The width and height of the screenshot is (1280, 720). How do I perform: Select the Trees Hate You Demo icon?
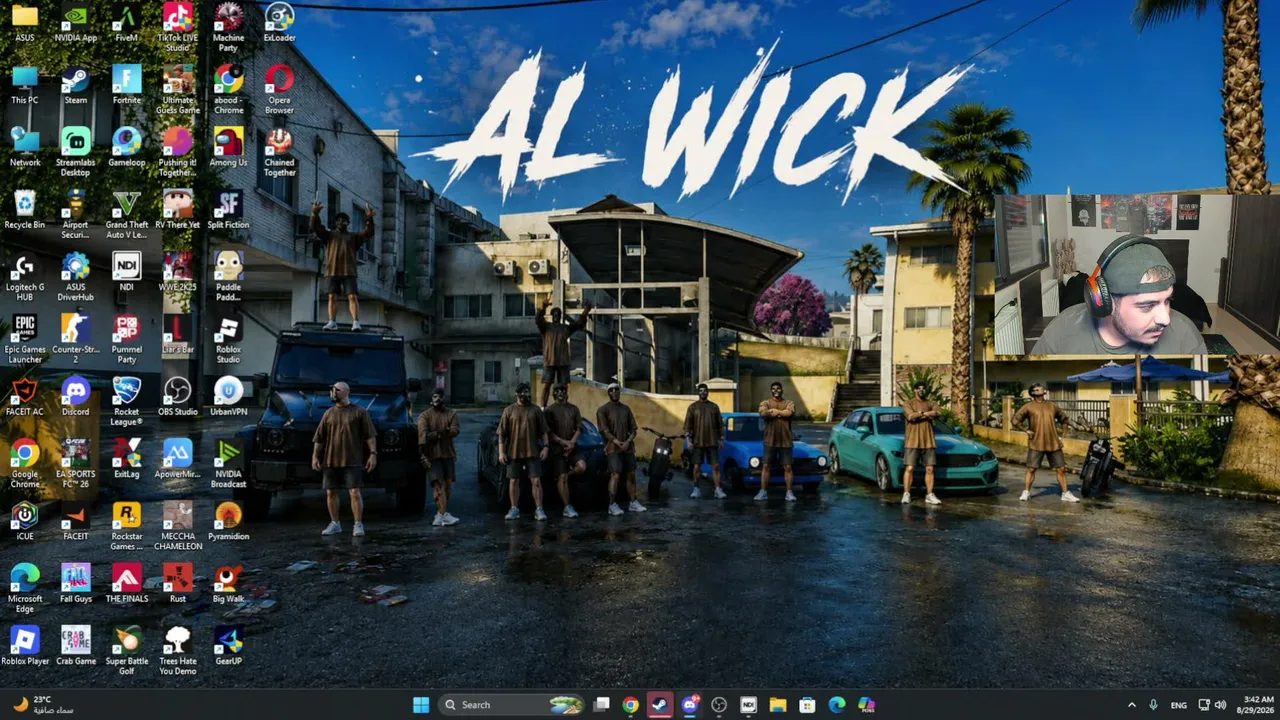click(x=178, y=649)
